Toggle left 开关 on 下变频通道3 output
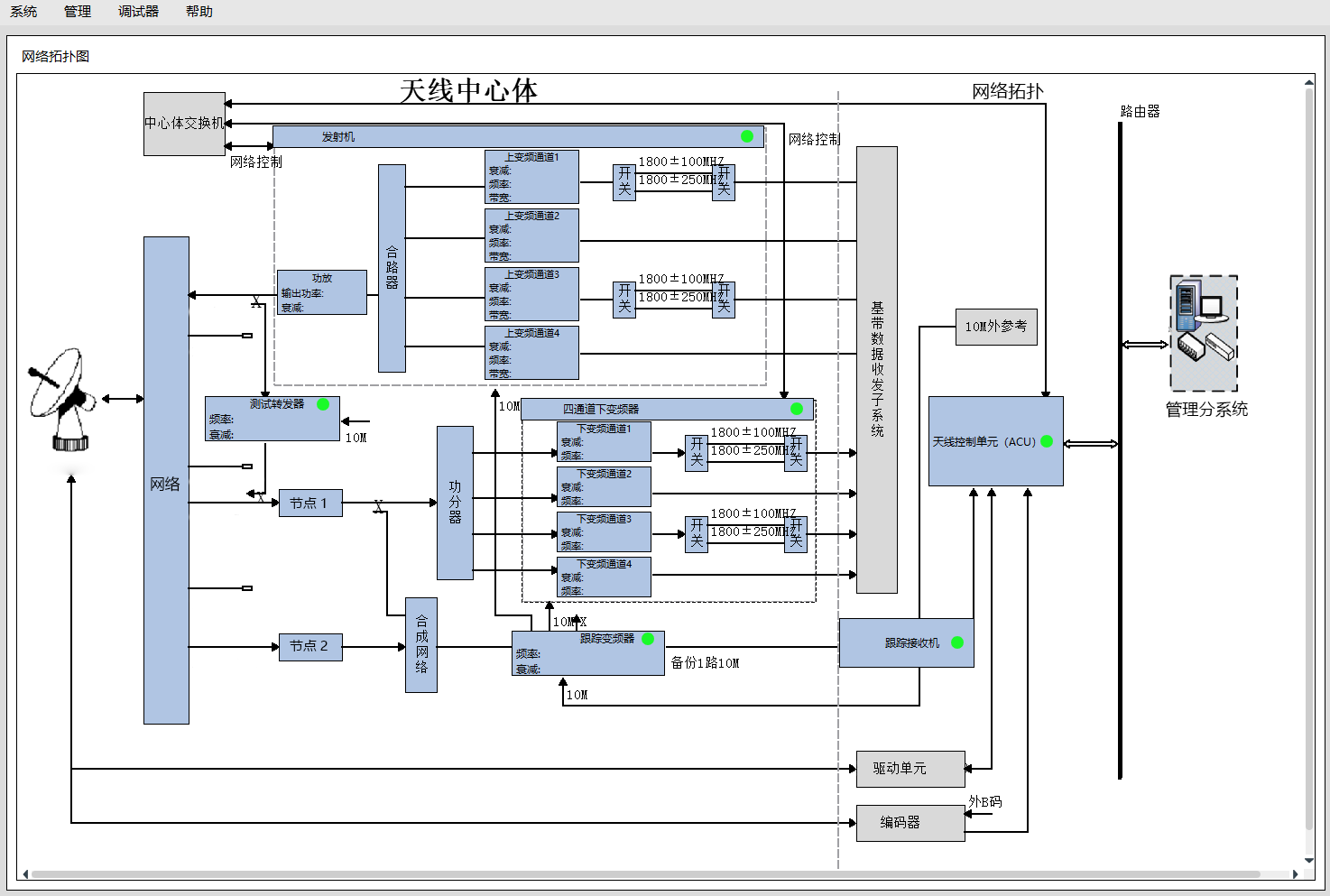Viewport: 1330px width, 896px height. pos(697,534)
